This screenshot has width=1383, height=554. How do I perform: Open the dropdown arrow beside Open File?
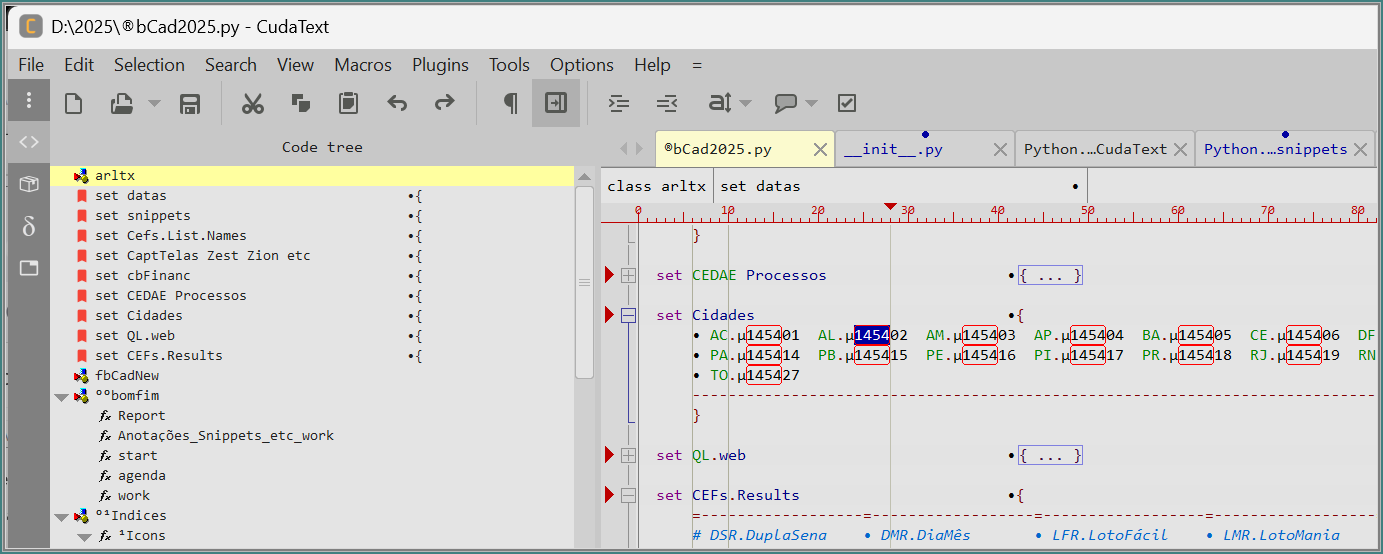pos(154,103)
